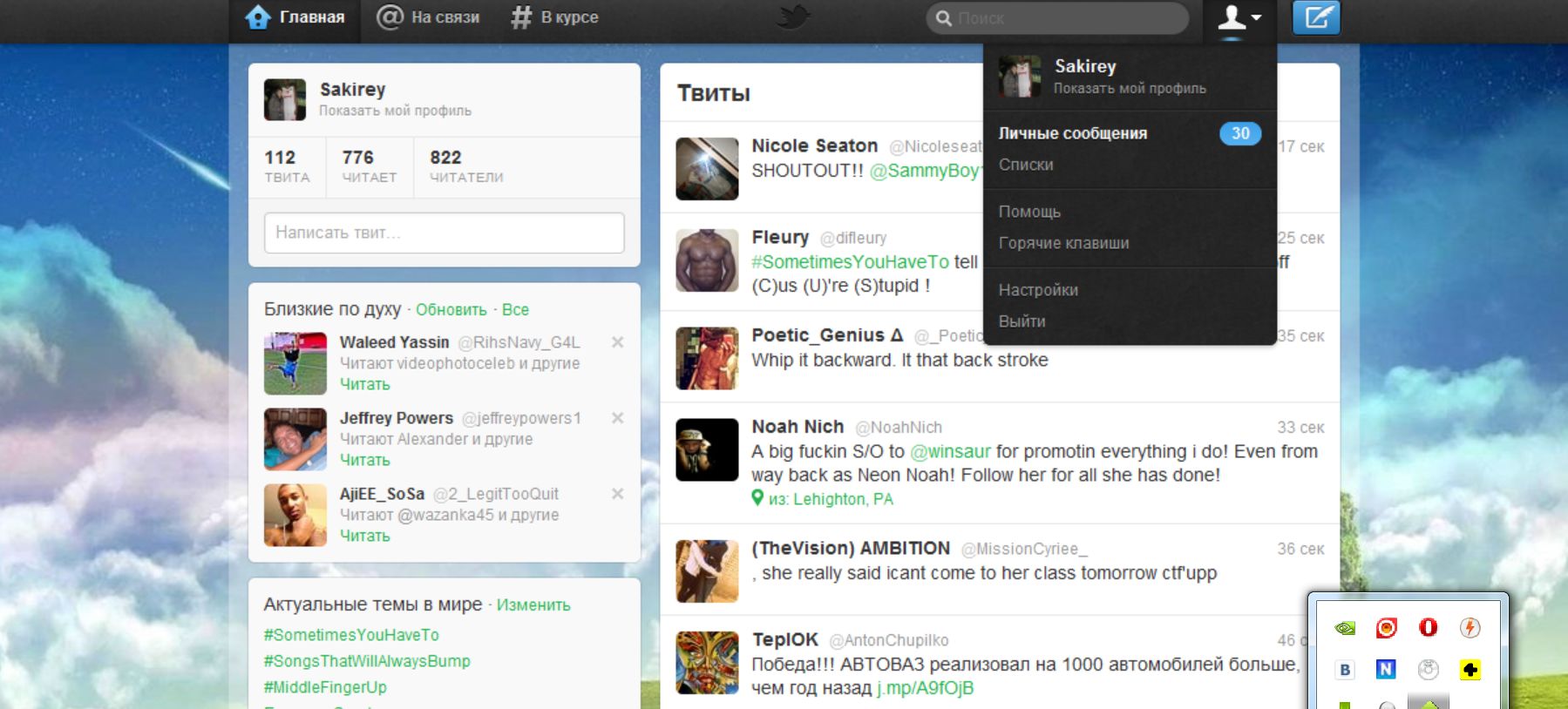The image size is (1568, 709).
Task: Open Jeffrey Powers avatar thumbnail
Action: point(295,439)
